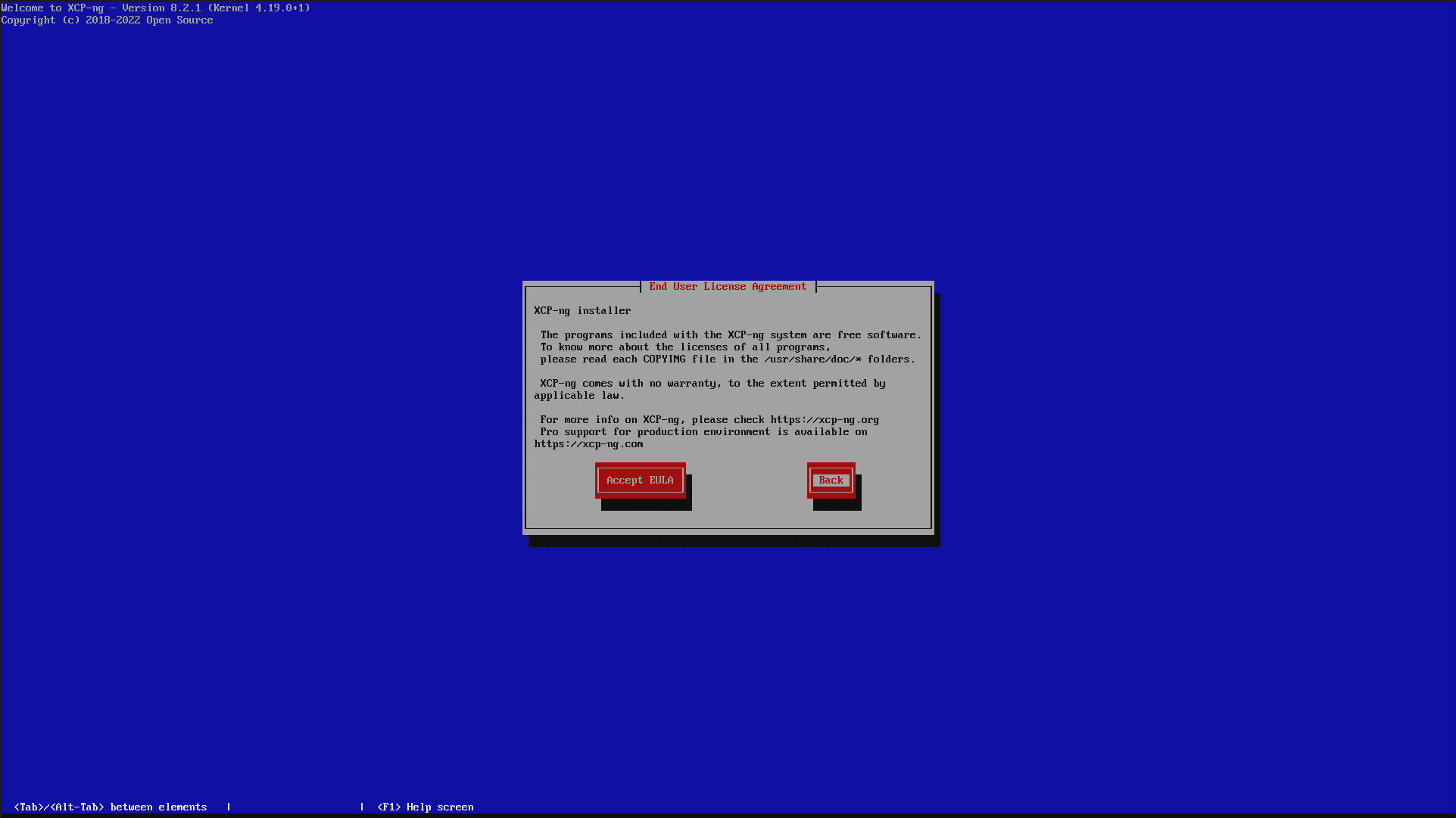
Task: Click the 'applicable law.' text line
Action: pyautogui.click(x=579, y=396)
